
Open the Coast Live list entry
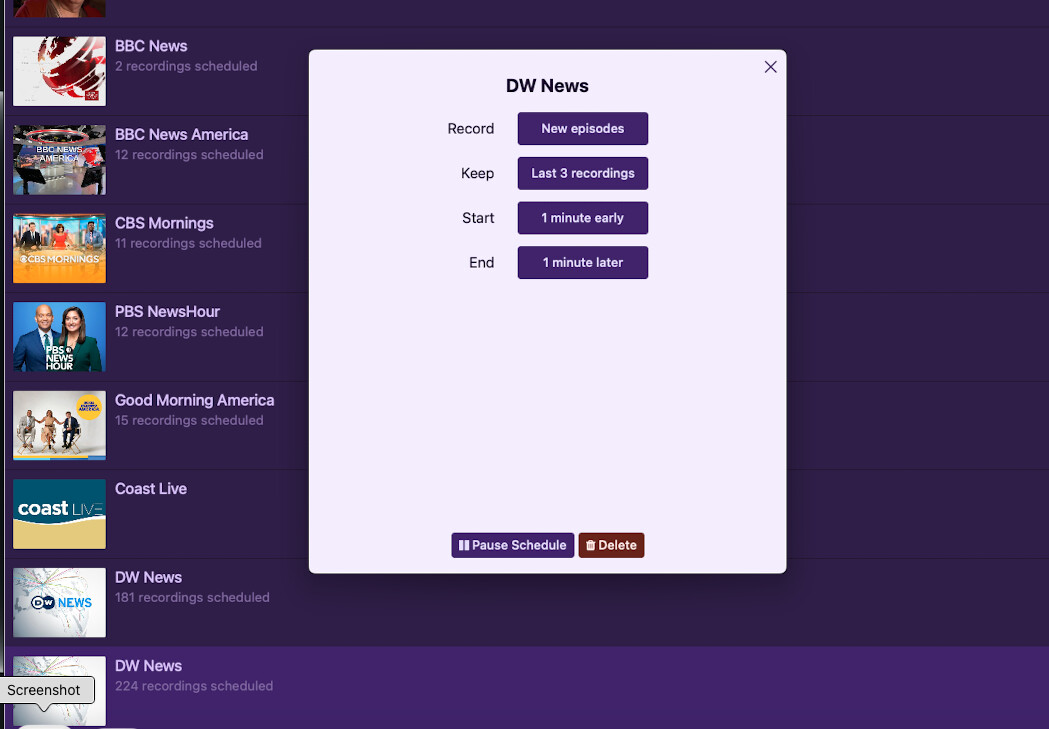[x=151, y=489]
